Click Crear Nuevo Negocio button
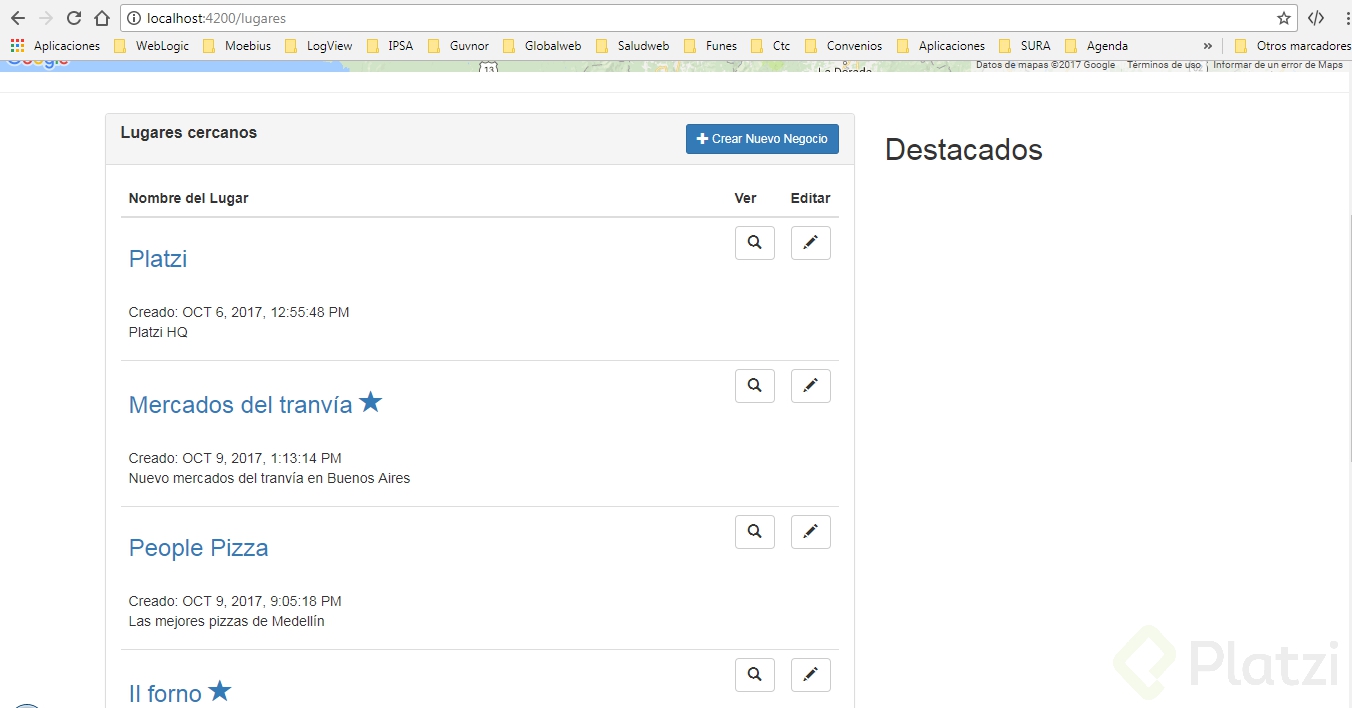Viewport: 1352px width, 708px height. point(762,139)
